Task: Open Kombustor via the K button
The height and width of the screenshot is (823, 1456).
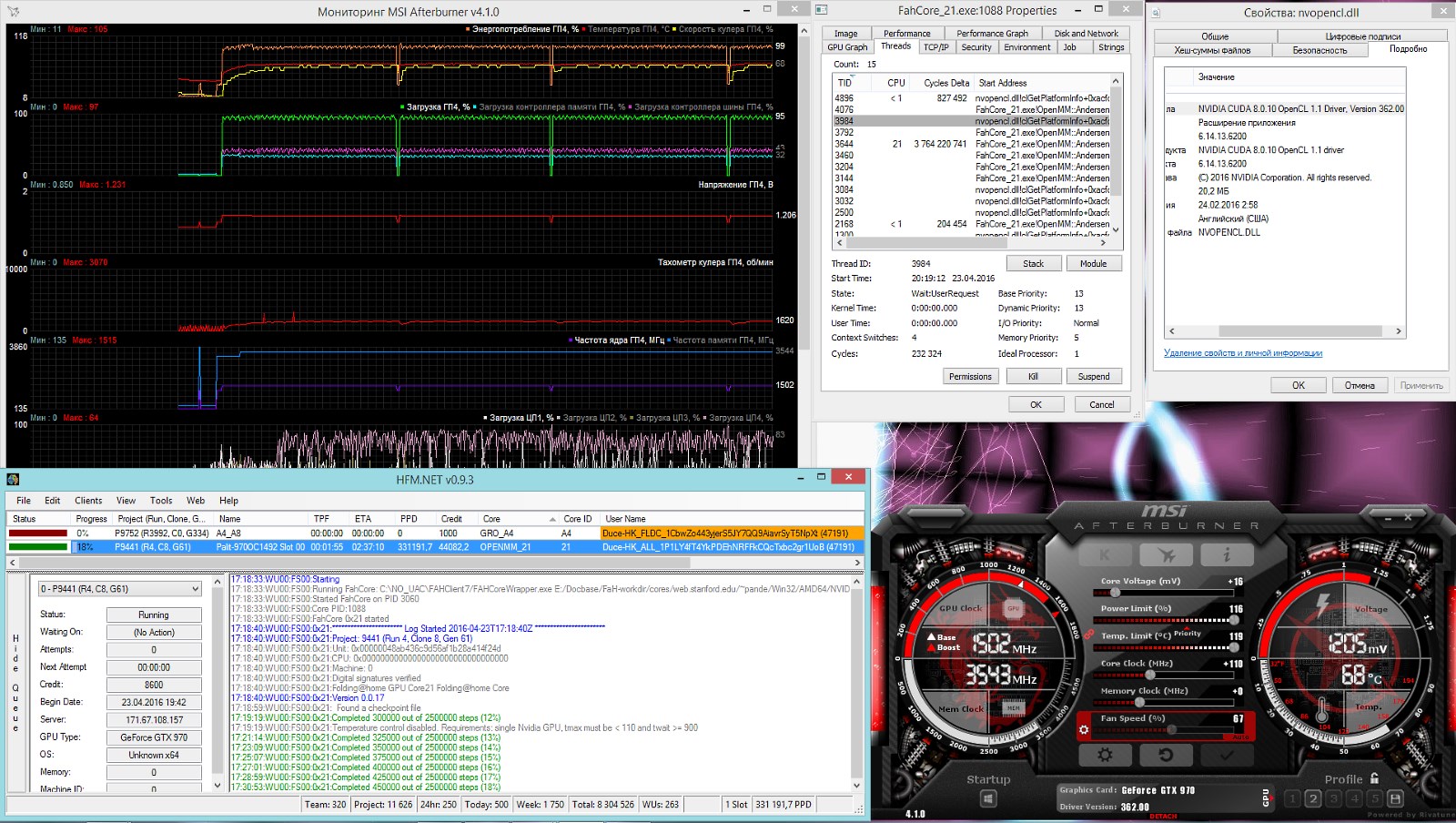Action: 1106,554
